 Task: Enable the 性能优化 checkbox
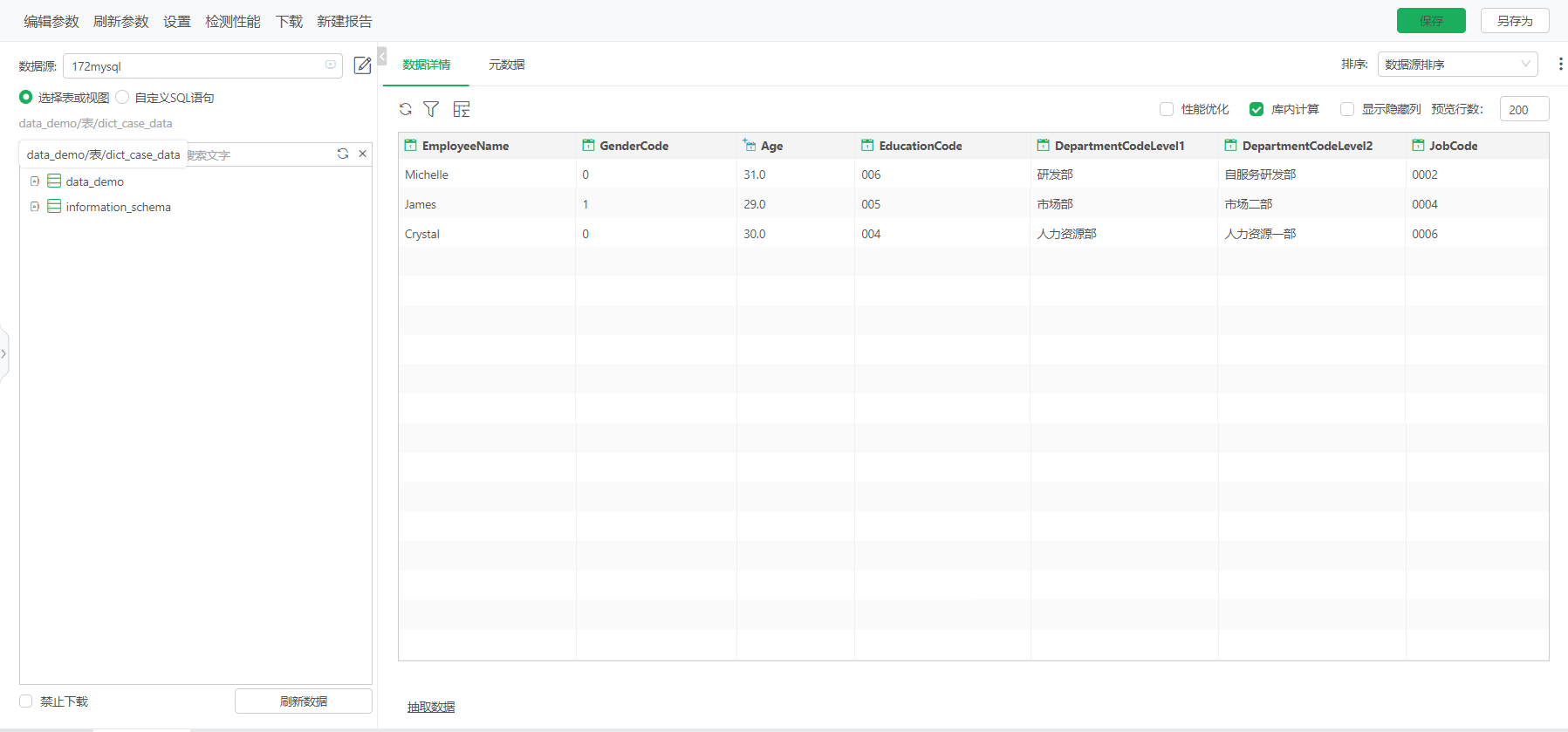click(1167, 109)
